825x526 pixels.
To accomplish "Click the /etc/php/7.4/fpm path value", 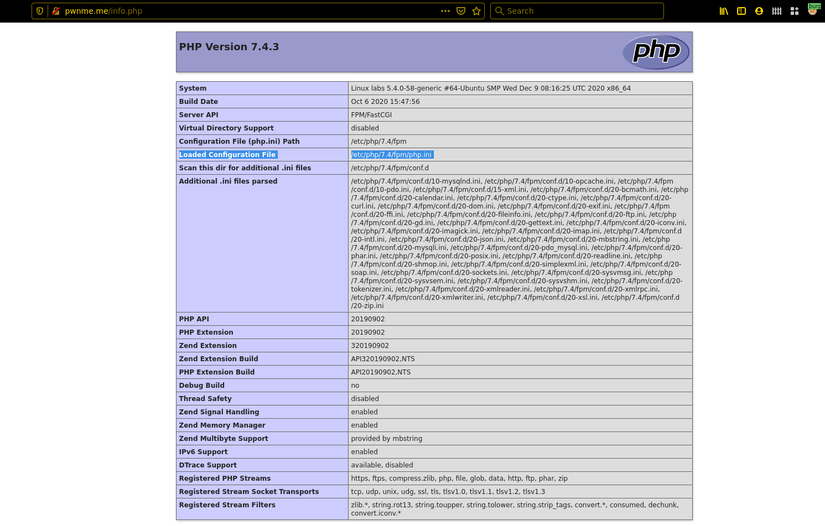I will tap(379, 141).
